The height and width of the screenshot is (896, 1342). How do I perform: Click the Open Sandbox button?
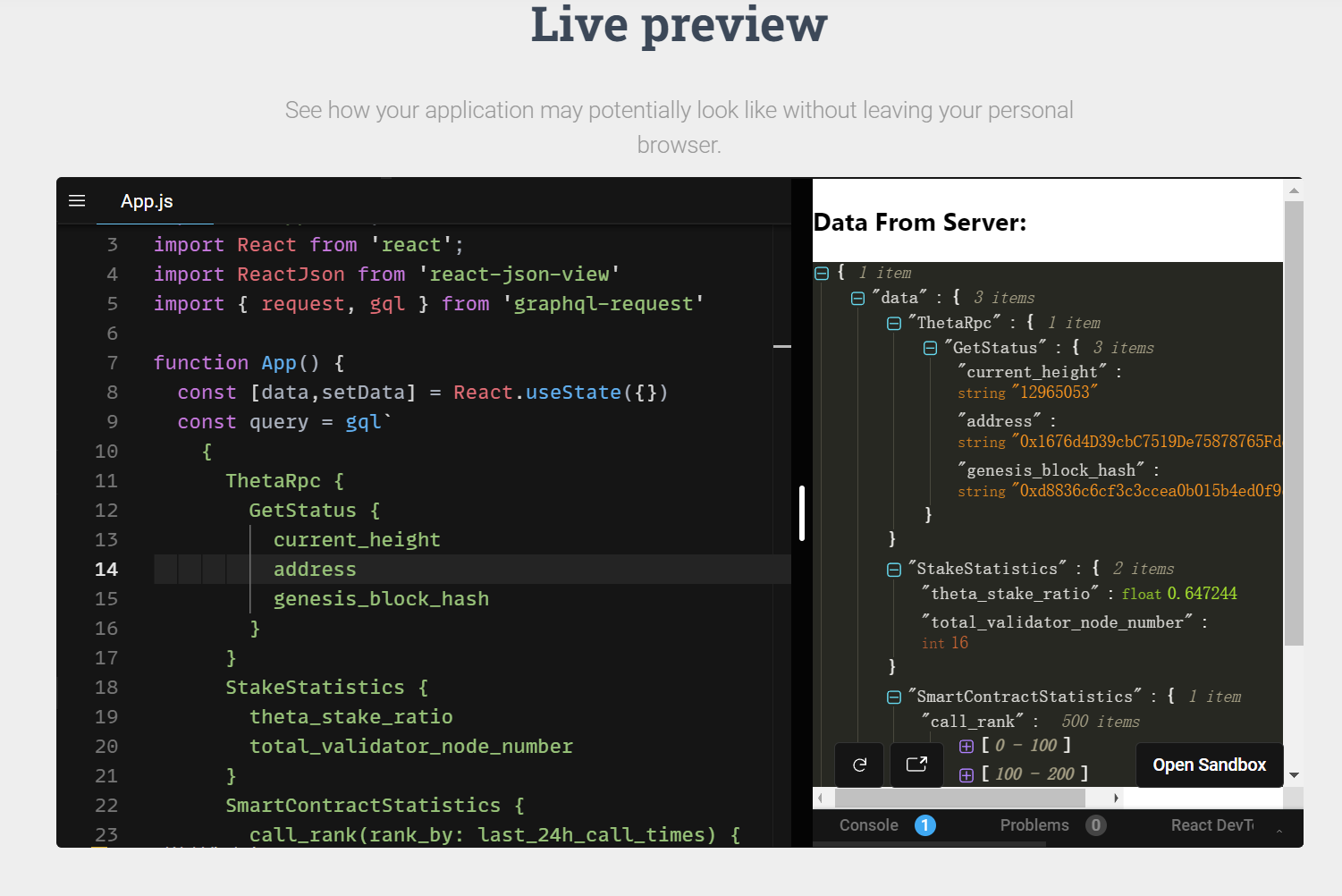(1209, 765)
